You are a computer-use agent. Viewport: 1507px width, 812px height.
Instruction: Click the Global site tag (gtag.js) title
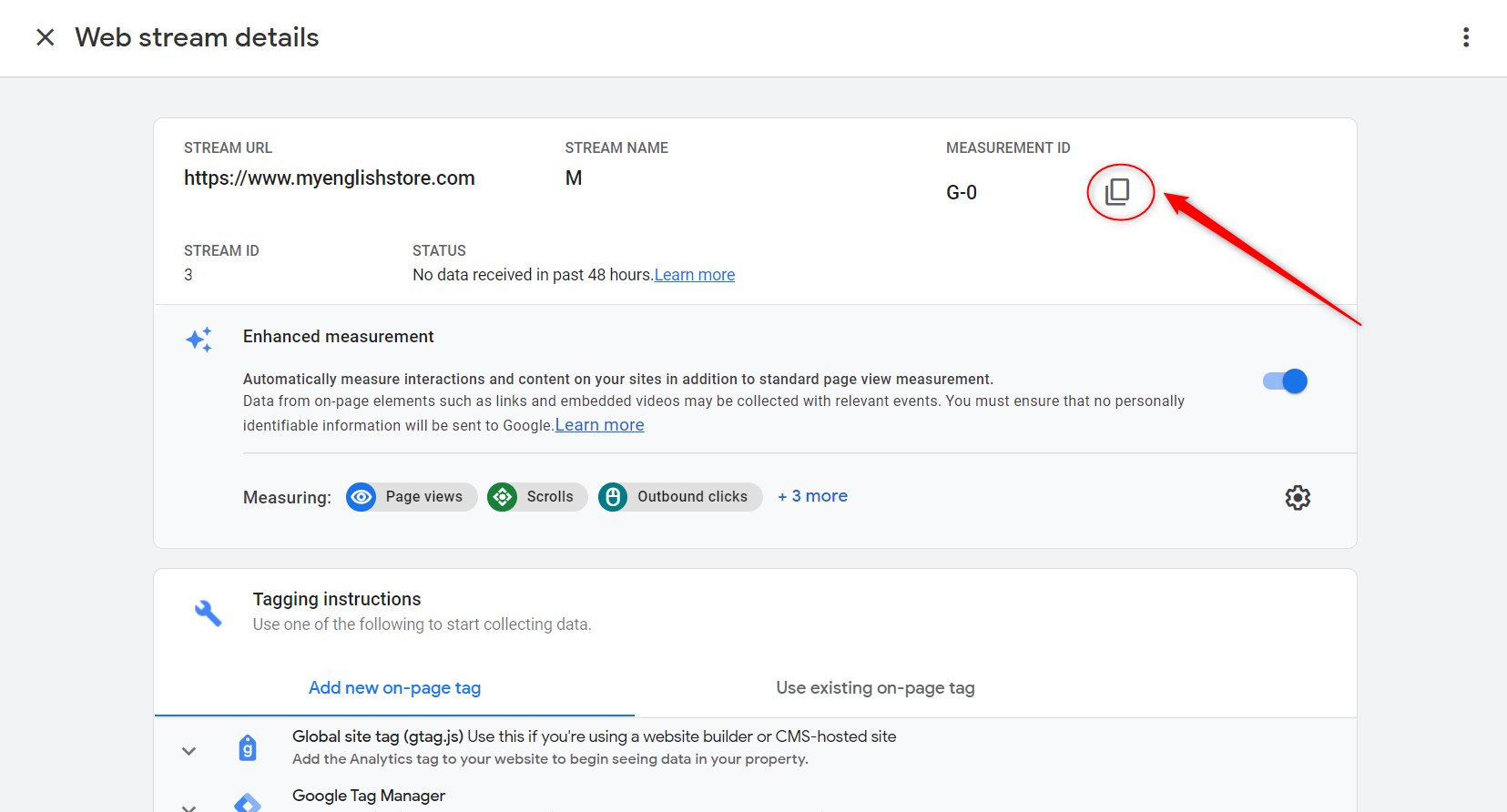[378, 736]
